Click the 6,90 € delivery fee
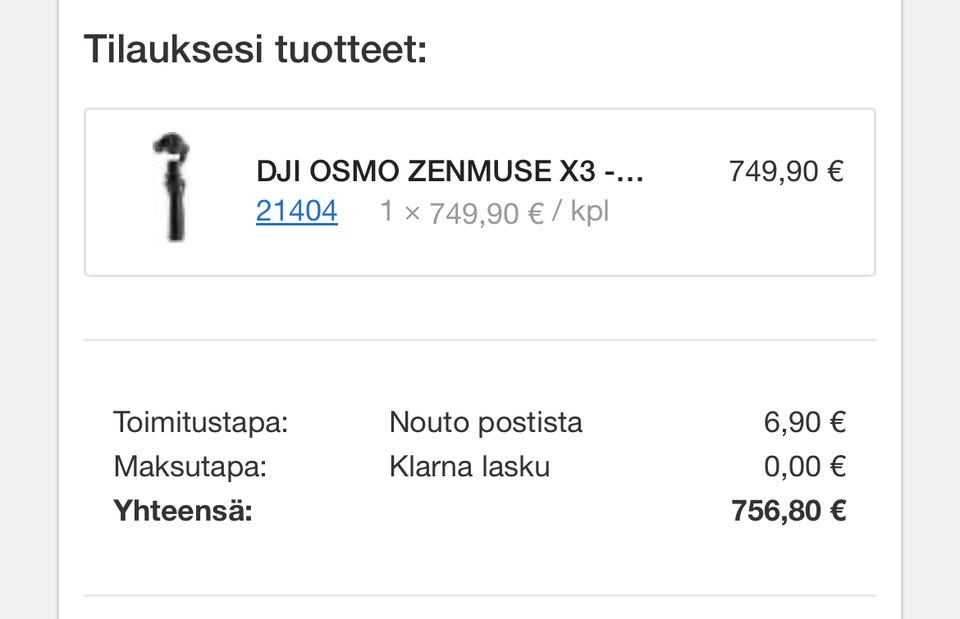The height and width of the screenshot is (619, 960). coord(804,422)
